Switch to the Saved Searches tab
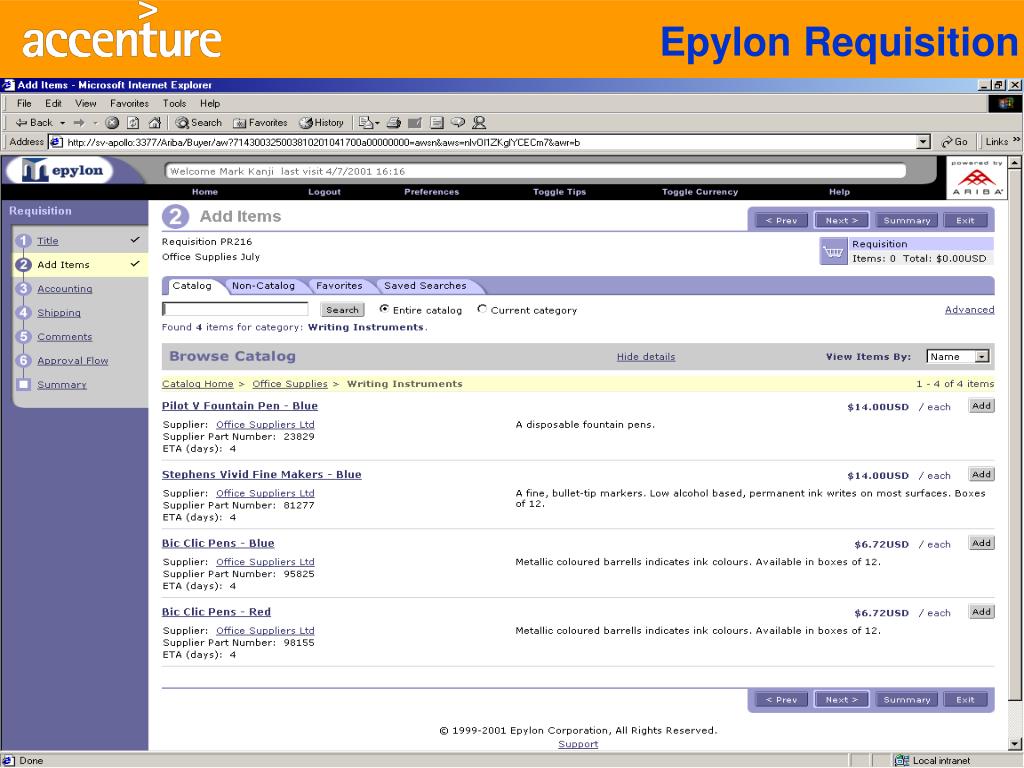 click(425, 285)
